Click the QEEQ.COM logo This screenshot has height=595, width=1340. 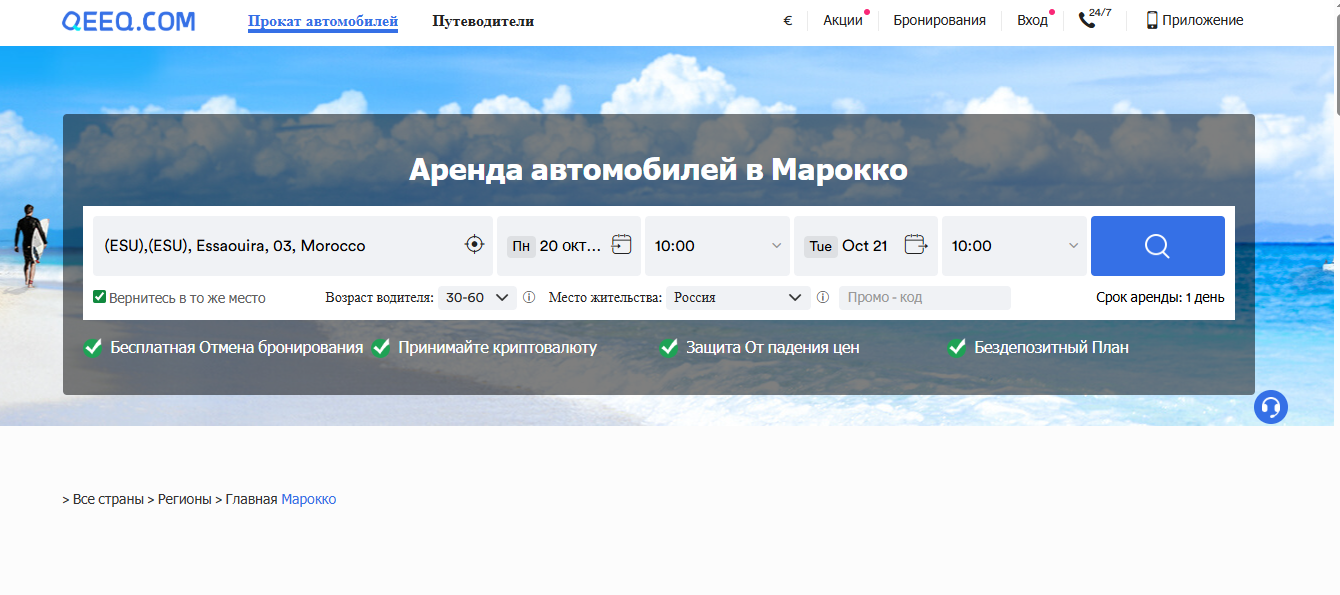[128, 21]
